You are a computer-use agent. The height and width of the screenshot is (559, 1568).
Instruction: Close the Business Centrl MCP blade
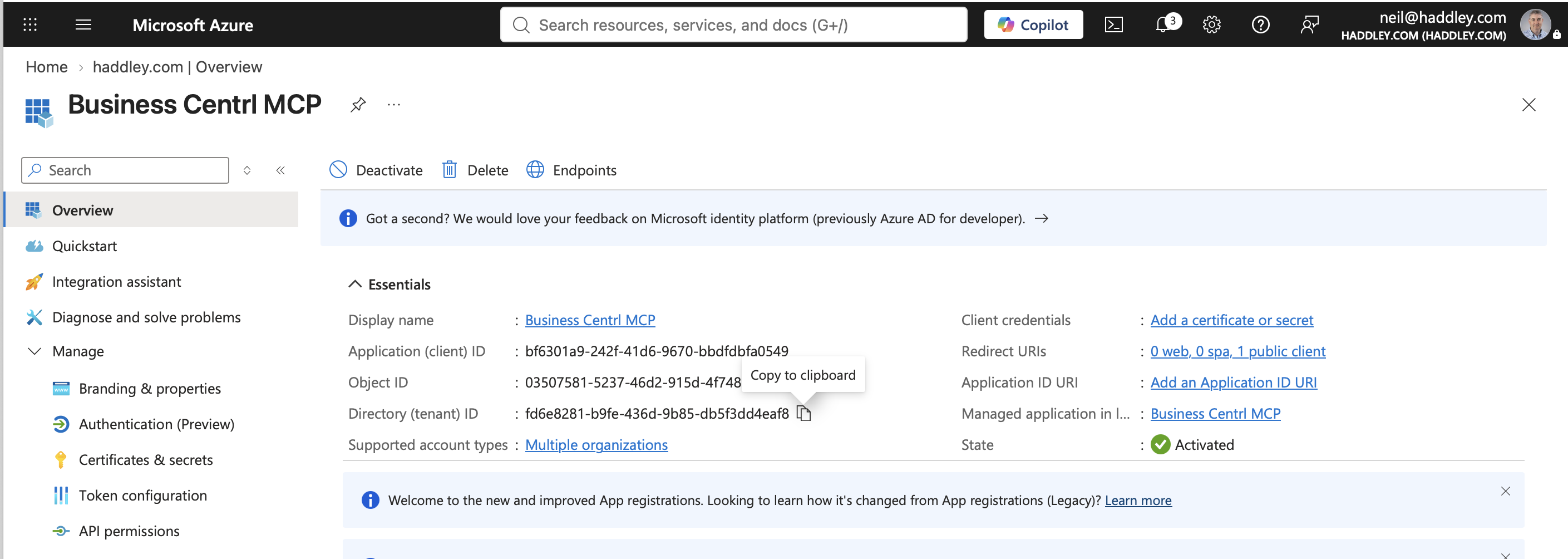1528,105
